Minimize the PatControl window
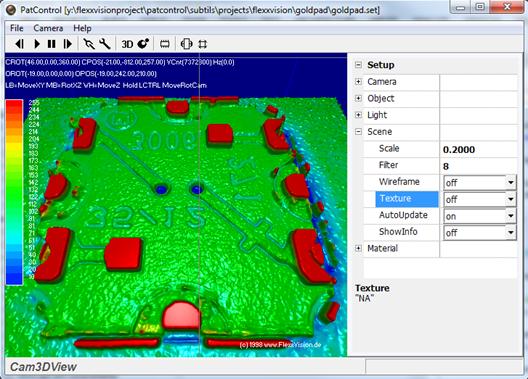528x379 pixels. point(460,7)
